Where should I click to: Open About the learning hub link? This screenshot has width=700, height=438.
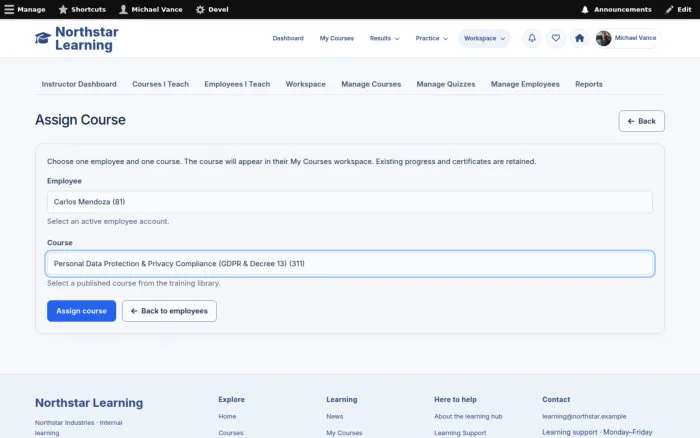pyautogui.click(x=468, y=416)
